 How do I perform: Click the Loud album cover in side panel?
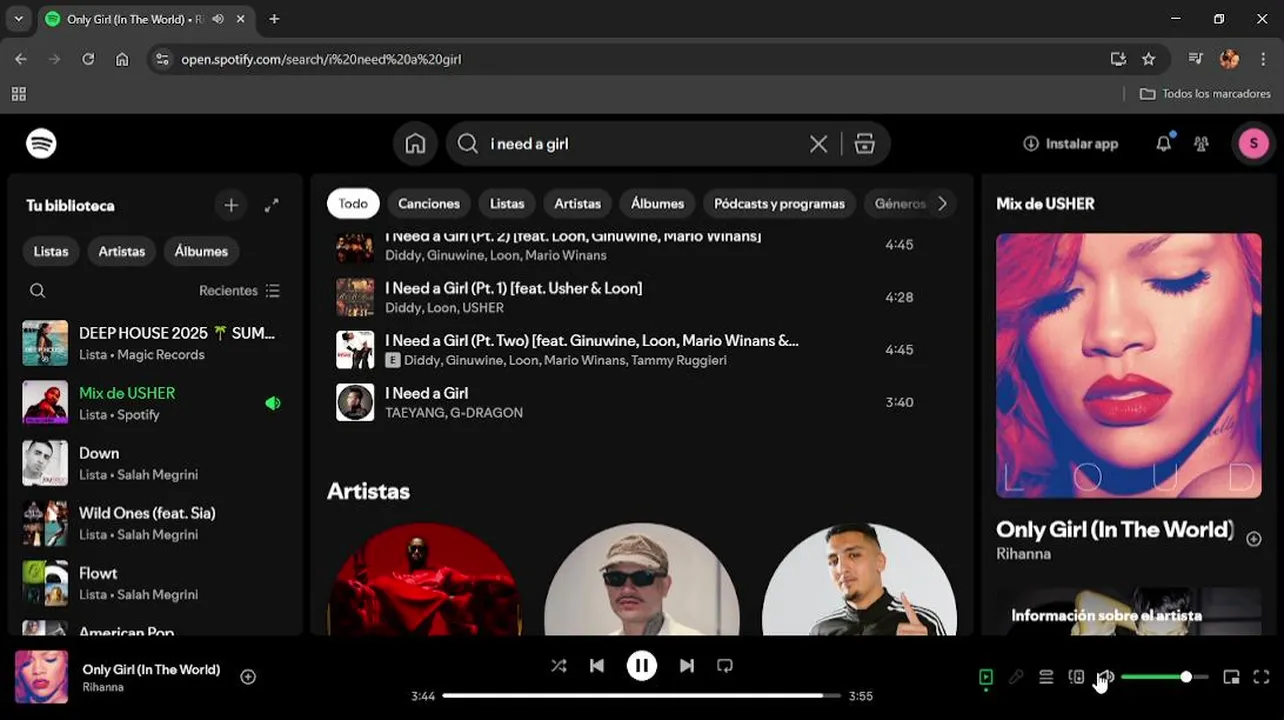pyautogui.click(x=1129, y=365)
